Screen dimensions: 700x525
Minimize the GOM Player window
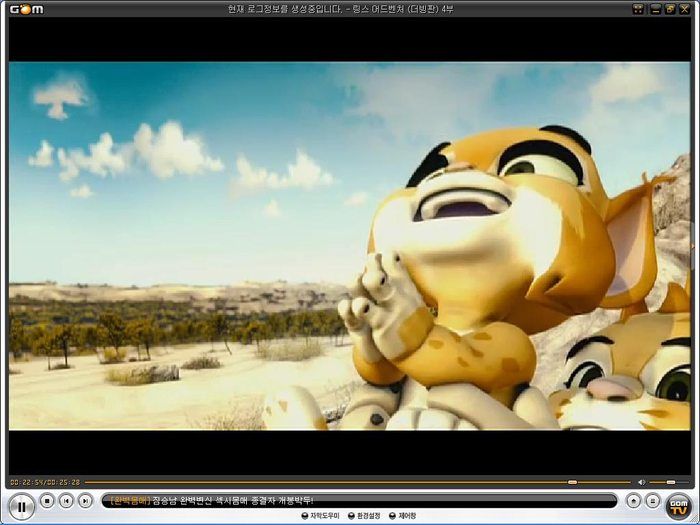655,9
